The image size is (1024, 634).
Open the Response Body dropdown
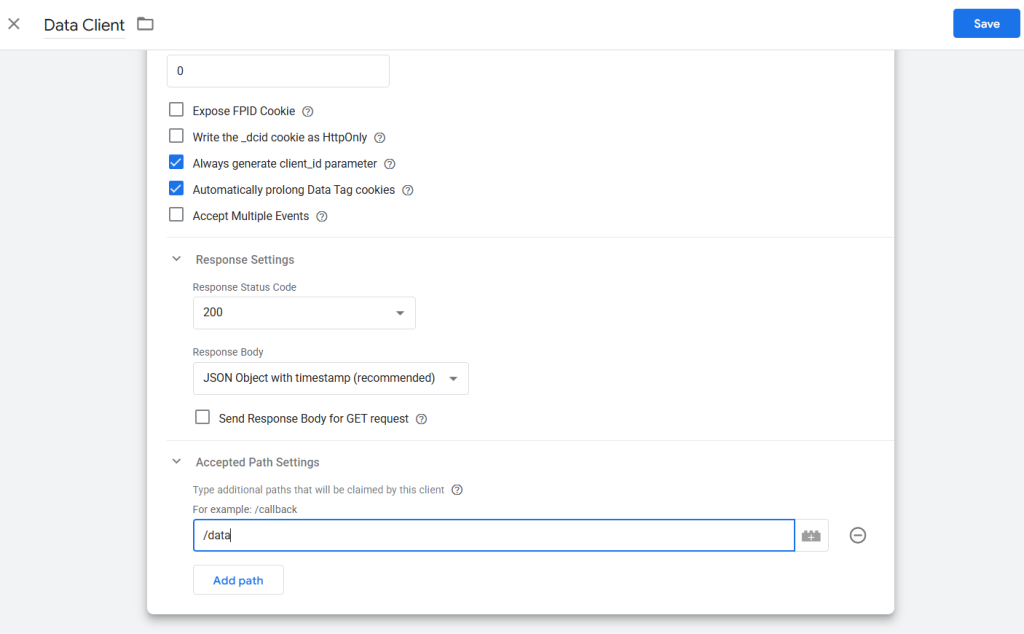coord(330,379)
